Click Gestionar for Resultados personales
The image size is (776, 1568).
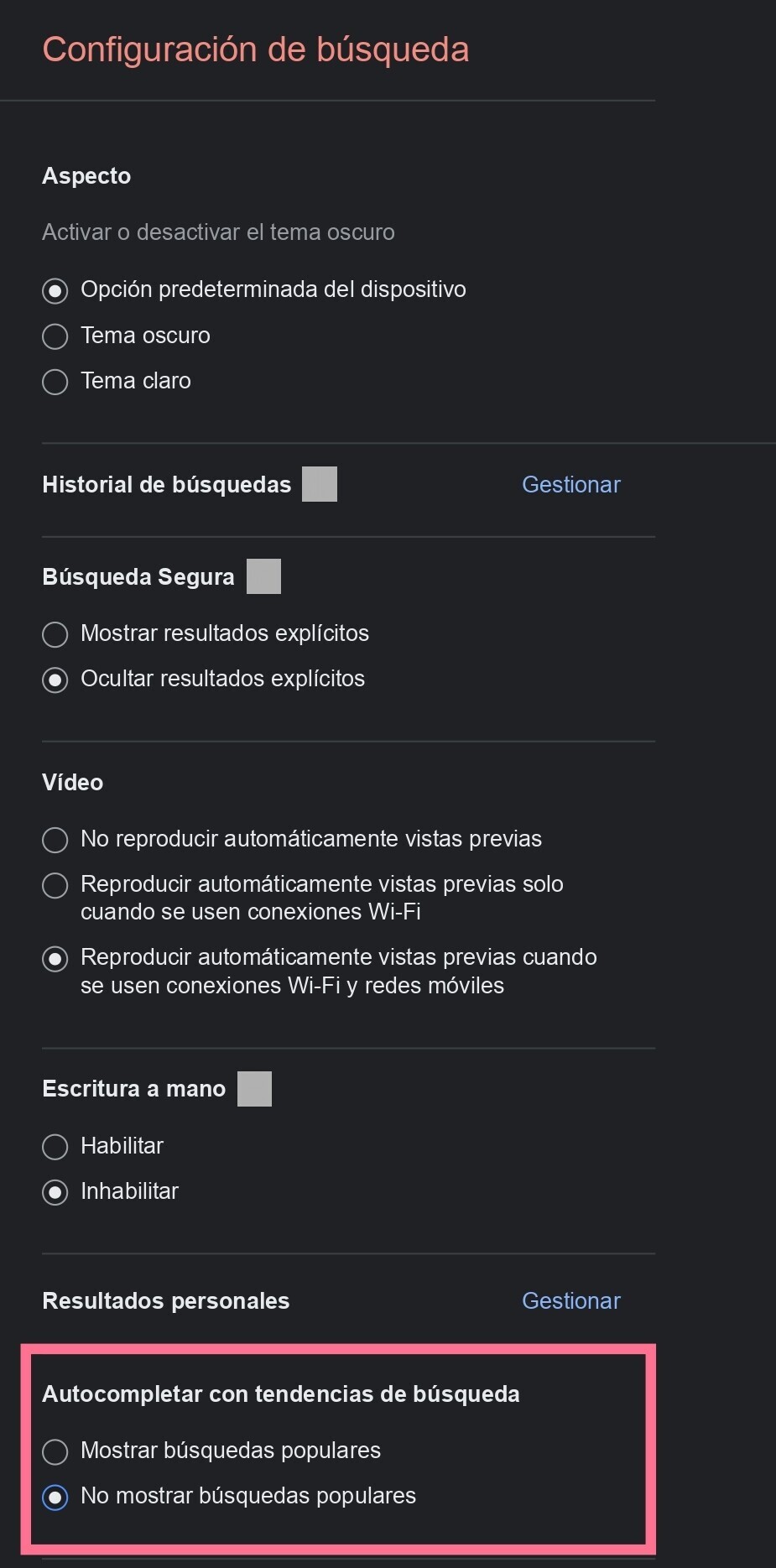pos(570,1300)
